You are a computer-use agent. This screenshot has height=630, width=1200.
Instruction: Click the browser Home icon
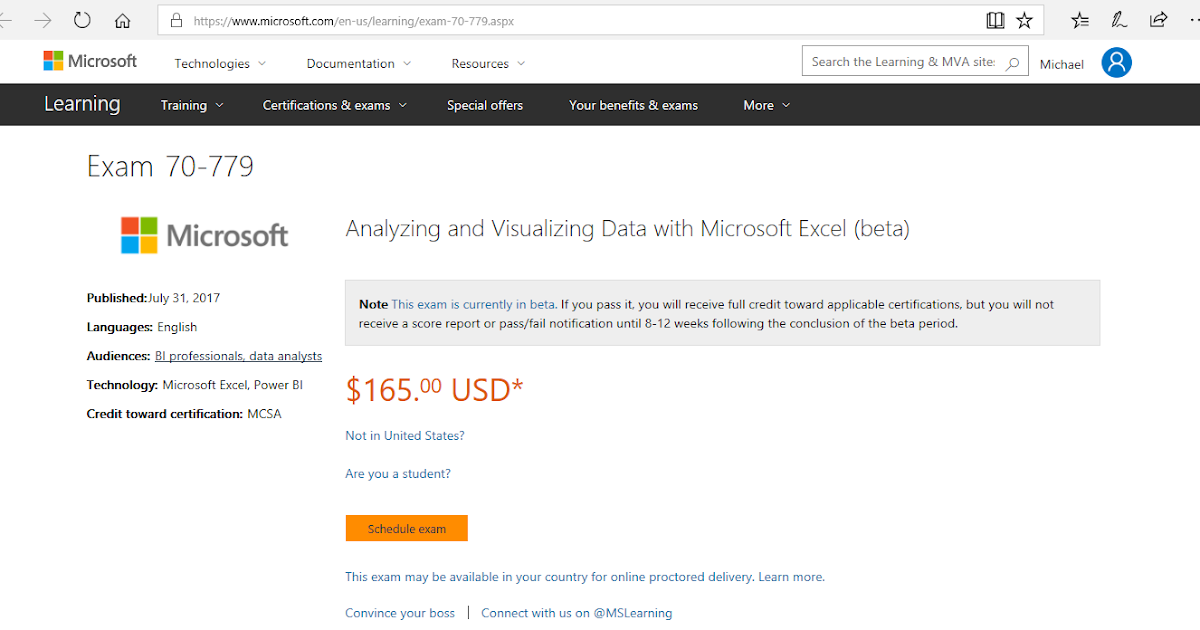[x=121, y=19]
